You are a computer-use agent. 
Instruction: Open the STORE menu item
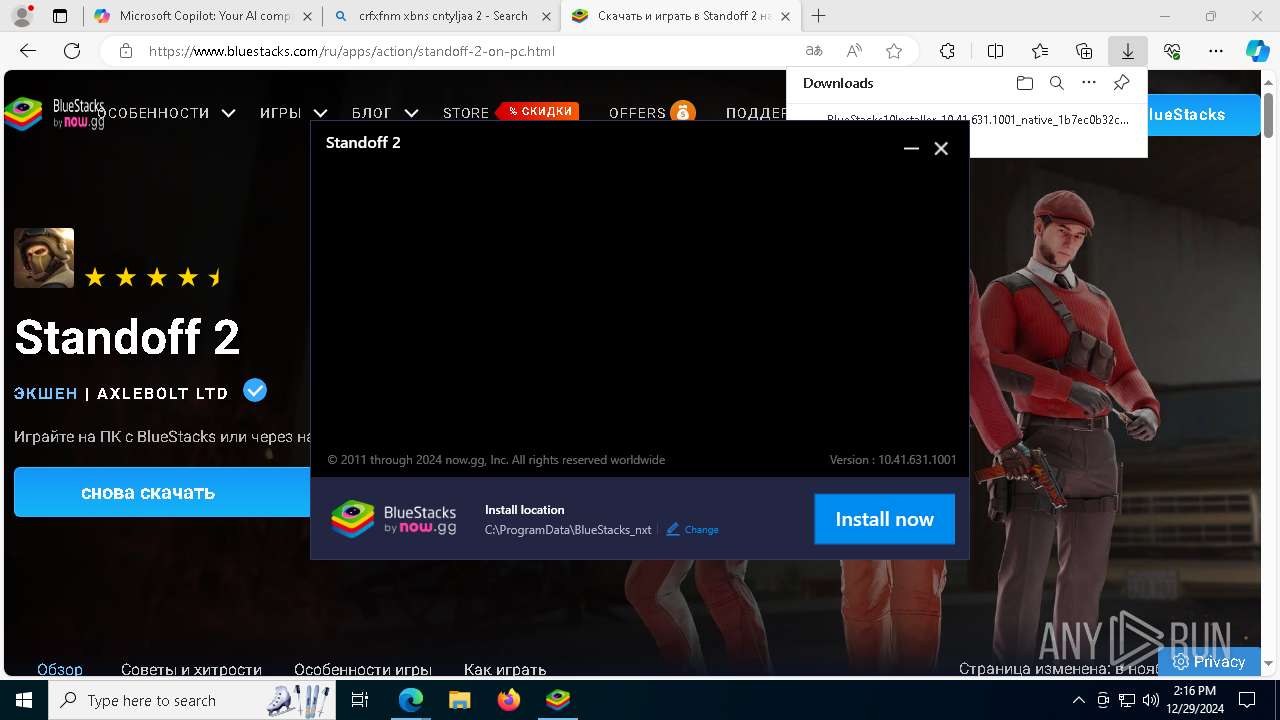tap(466, 113)
